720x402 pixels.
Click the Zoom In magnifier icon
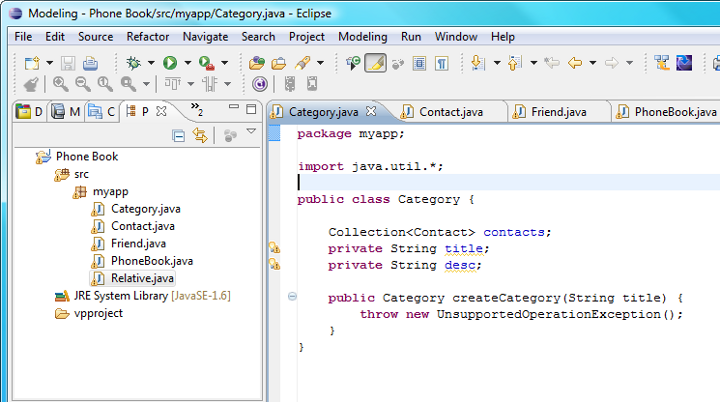pyautogui.click(x=60, y=84)
